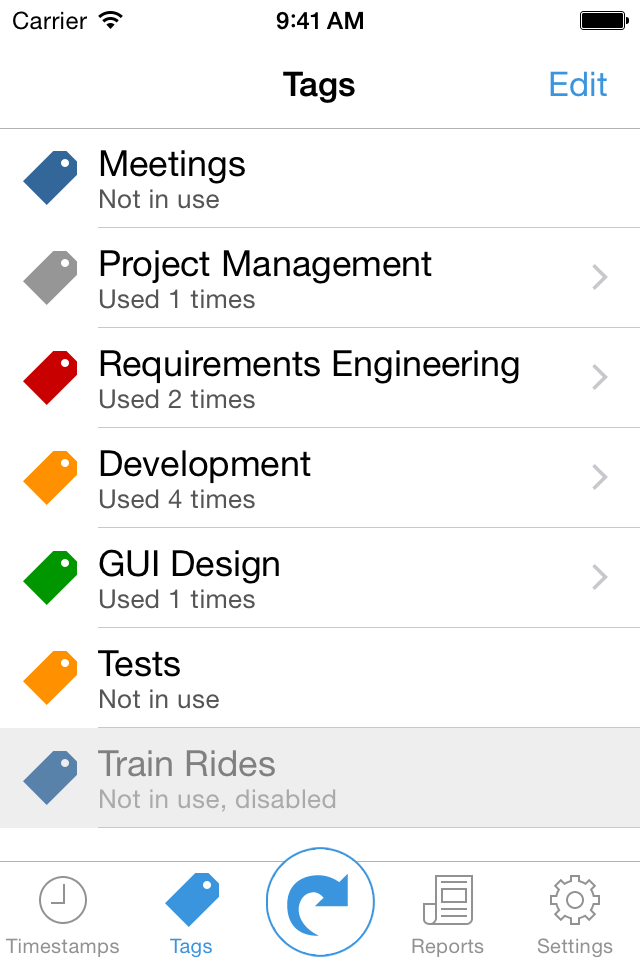Image resolution: width=640 pixels, height=960 pixels.
Task: Tap the orange Development tag icon
Action: (51, 478)
